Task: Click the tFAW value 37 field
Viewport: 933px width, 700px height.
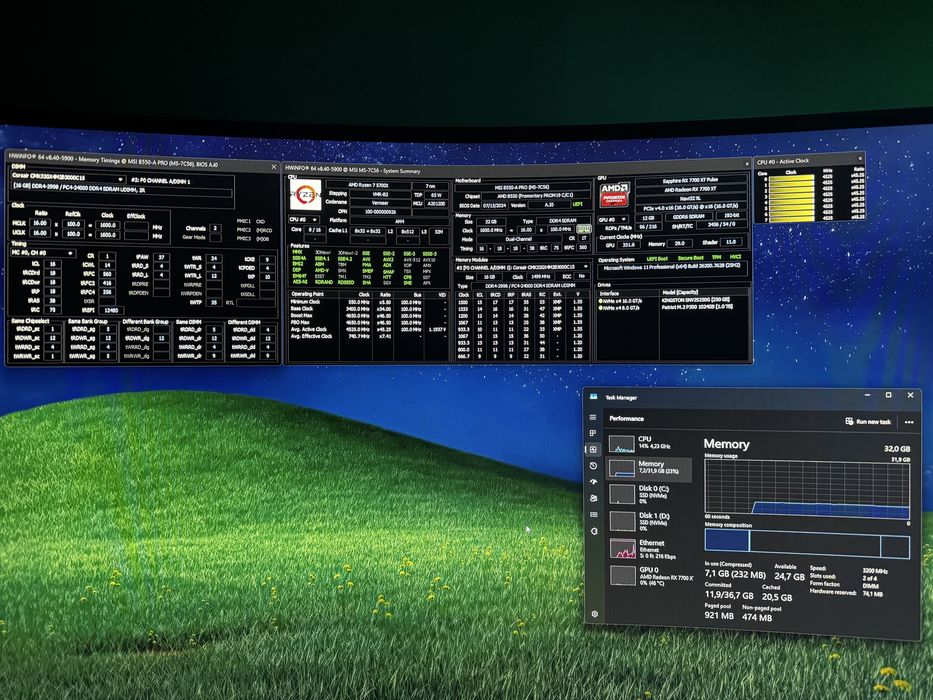Action: (161, 258)
